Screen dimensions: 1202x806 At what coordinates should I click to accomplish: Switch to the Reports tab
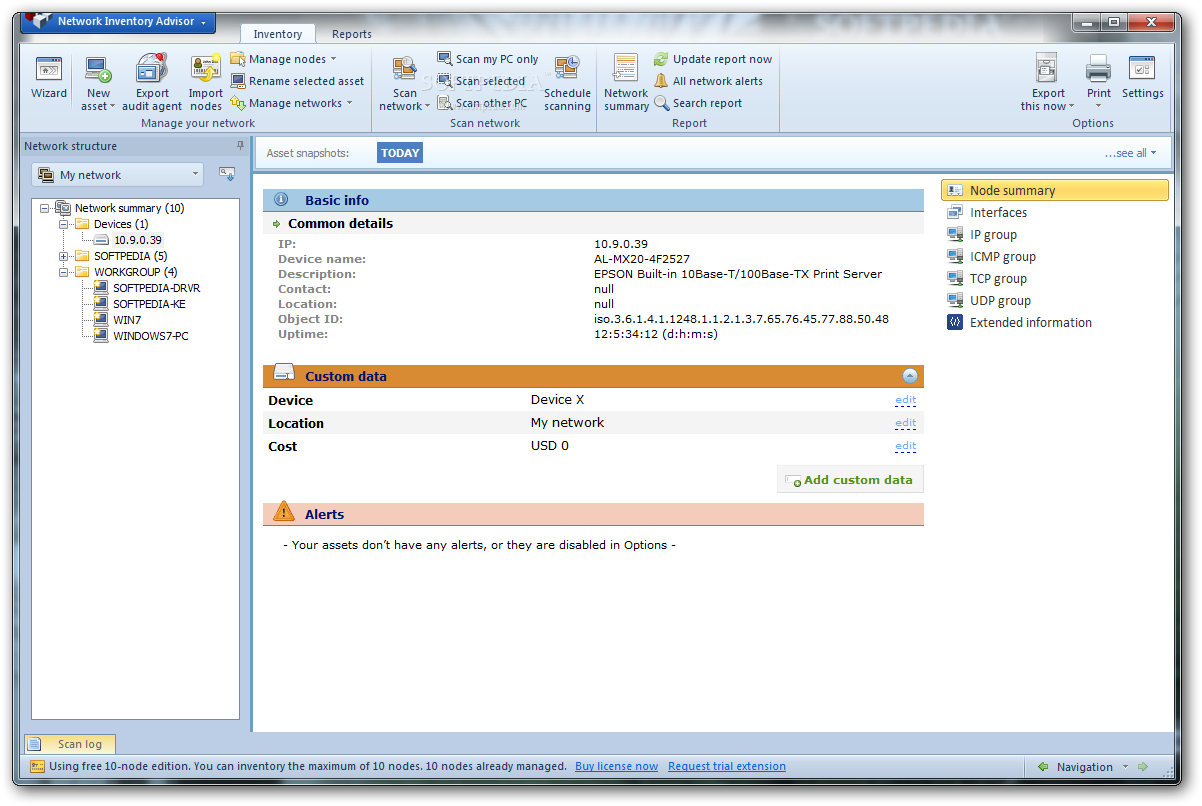[352, 34]
